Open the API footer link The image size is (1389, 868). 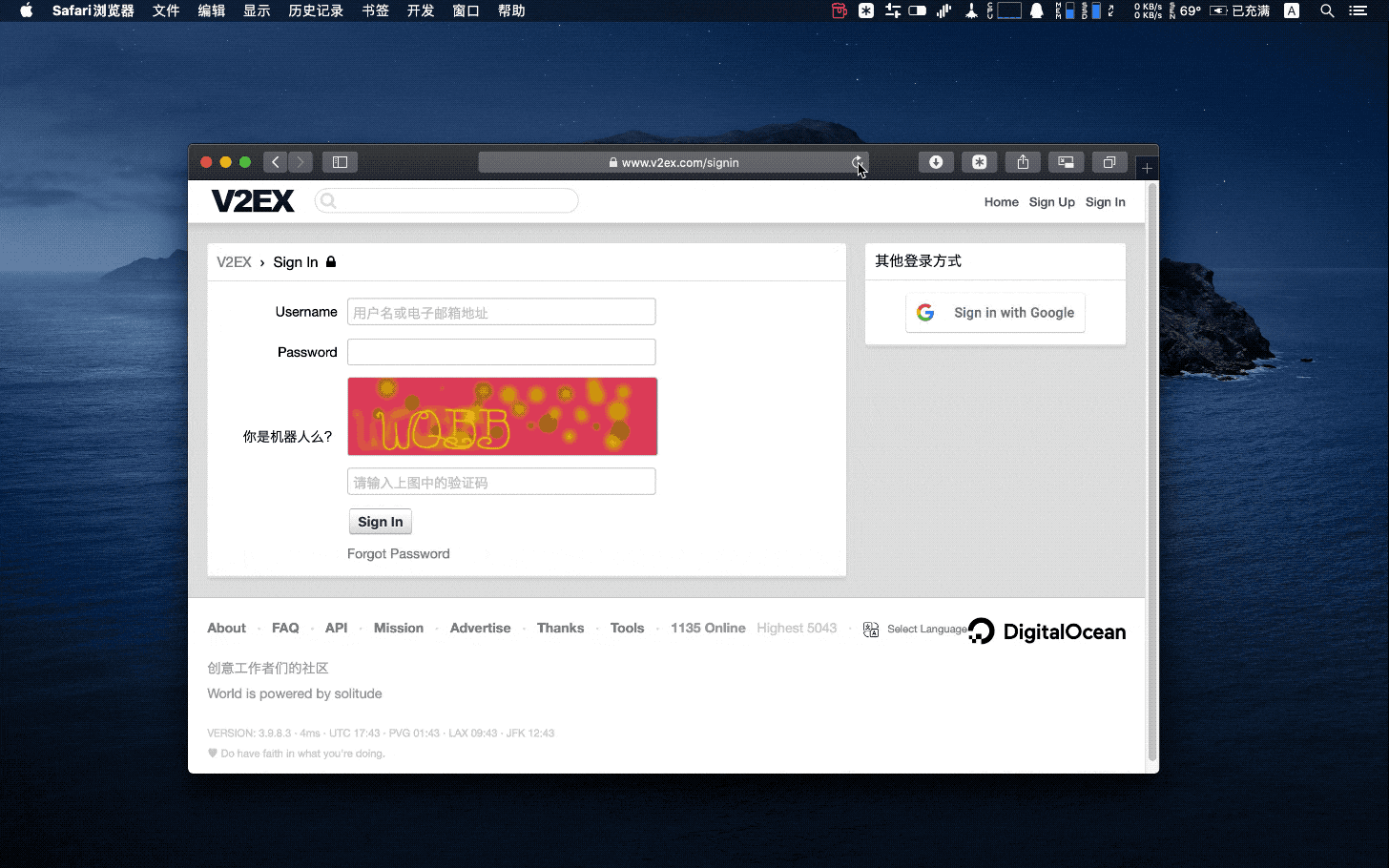pyautogui.click(x=336, y=628)
